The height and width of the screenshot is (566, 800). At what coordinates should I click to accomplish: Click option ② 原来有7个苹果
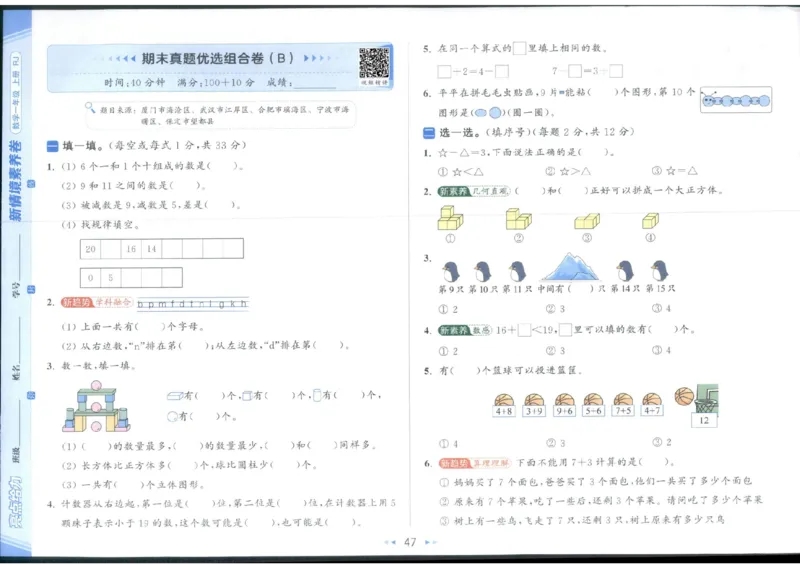[x=601, y=501]
